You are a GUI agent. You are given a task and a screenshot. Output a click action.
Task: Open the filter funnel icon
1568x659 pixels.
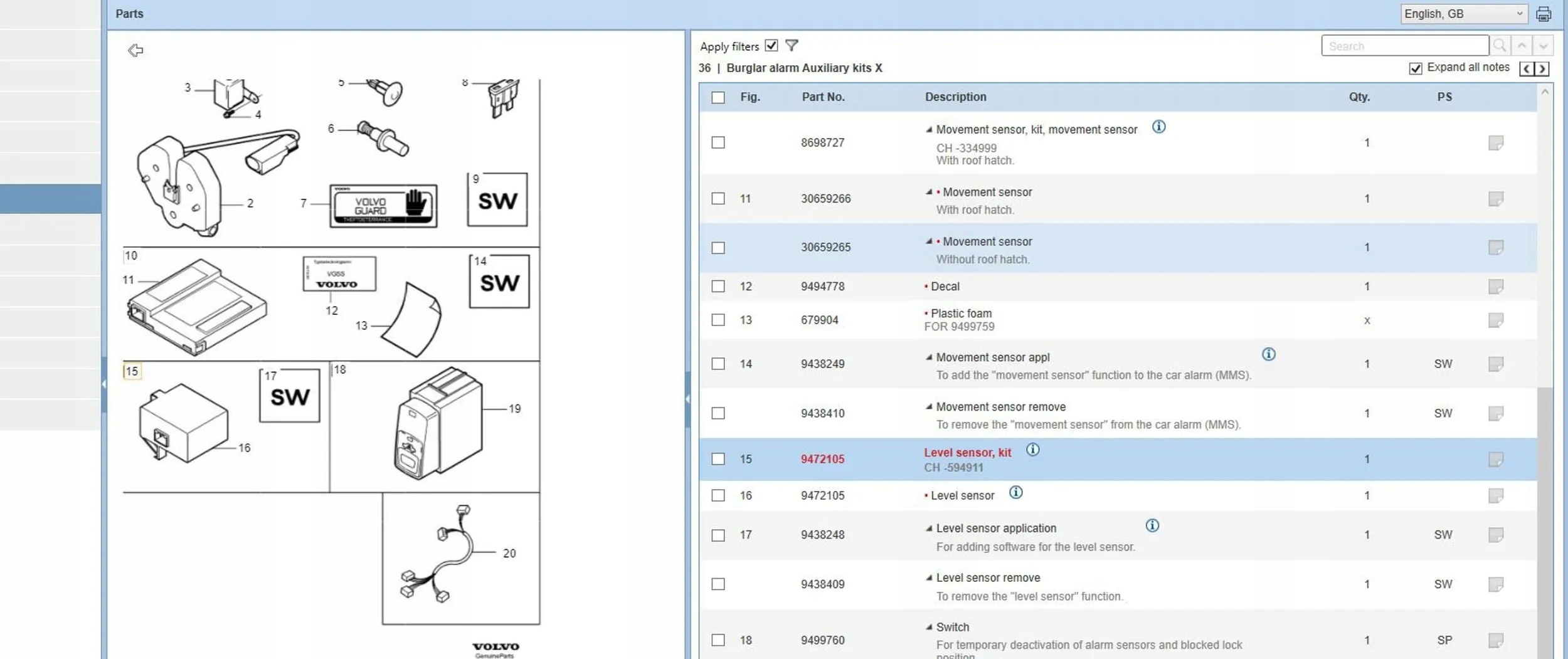[792, 46]
